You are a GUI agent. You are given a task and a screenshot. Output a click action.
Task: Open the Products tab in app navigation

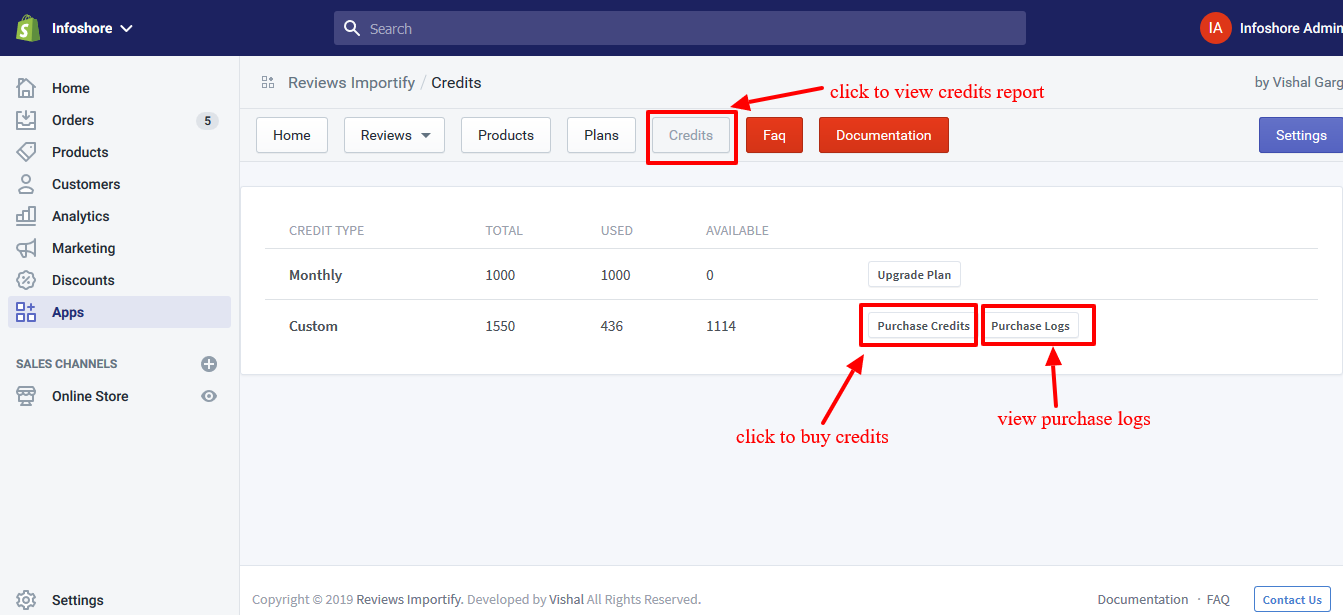pyautogui.click(x=506, y=135)
